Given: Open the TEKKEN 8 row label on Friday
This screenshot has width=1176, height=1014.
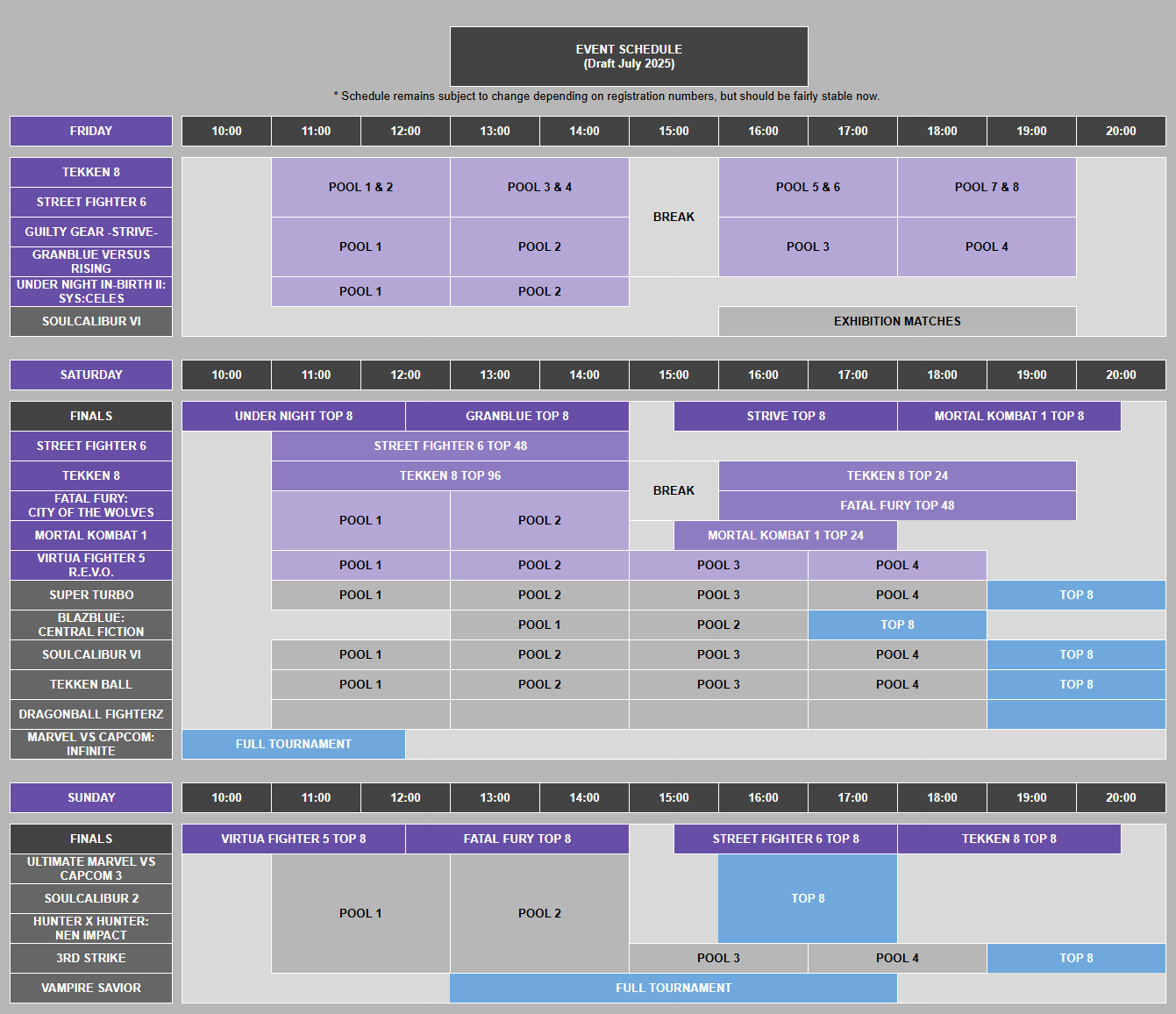Looking at the screenshot, I should coord(90,172).
